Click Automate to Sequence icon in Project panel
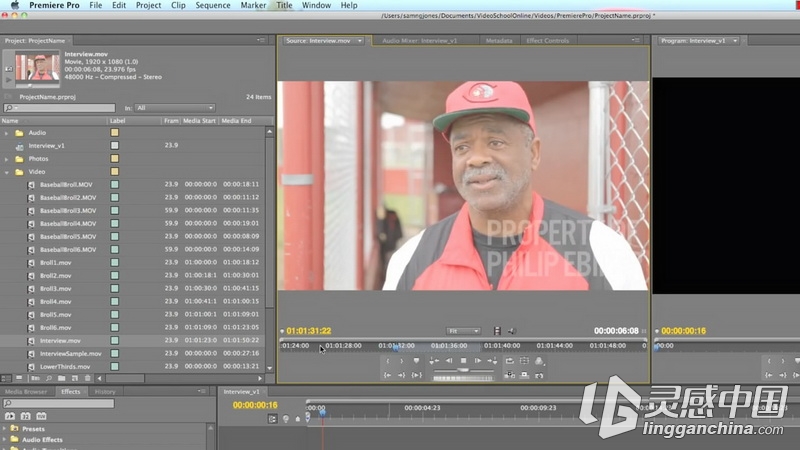 [35, 378]
